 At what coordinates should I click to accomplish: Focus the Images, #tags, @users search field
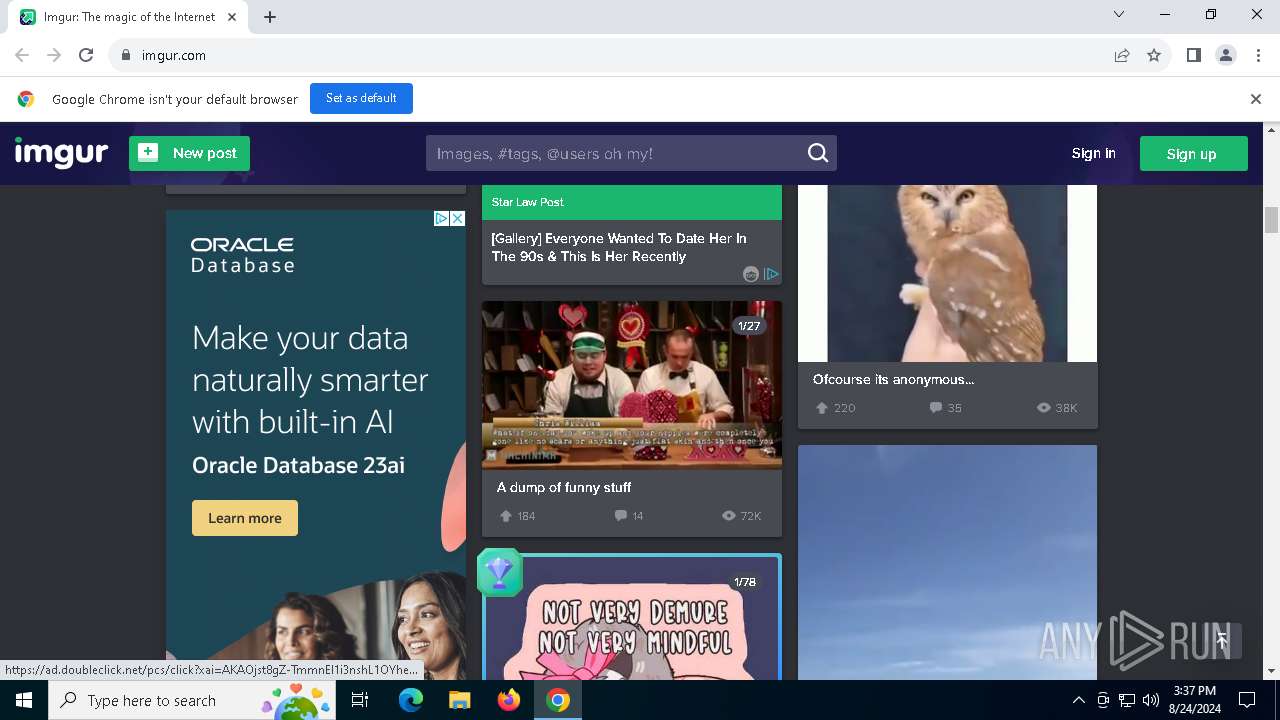point(615,153)
